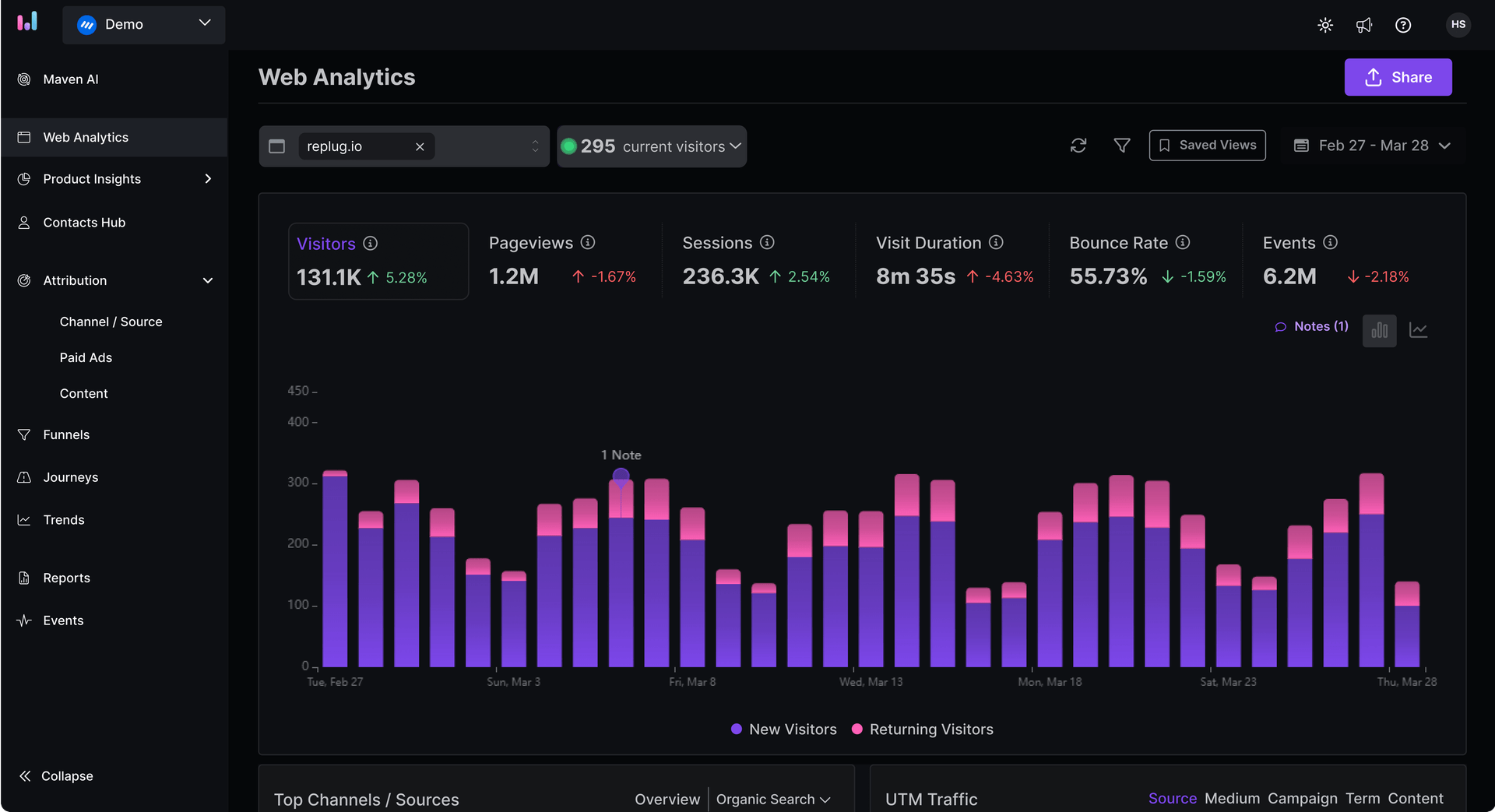Switch chart to bar graph view
The height and width of the screenshot is (812, 1495).
click(x=1379, y=330)
